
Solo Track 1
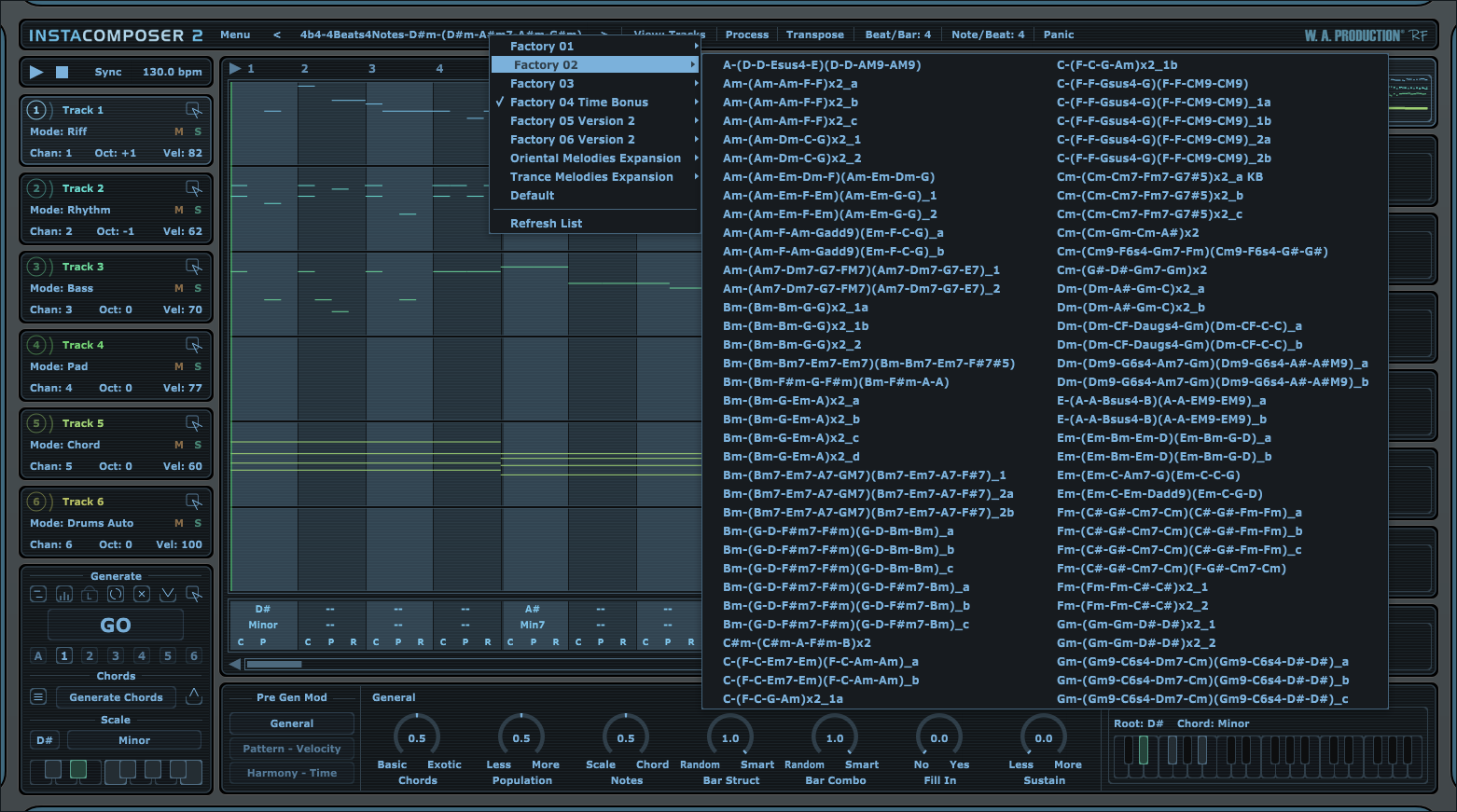(198, 131)
